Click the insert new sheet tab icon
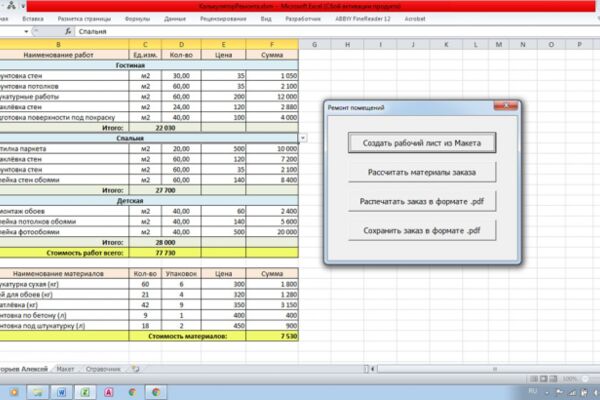This screenshot has height=400, width=600. coord(135,369)
